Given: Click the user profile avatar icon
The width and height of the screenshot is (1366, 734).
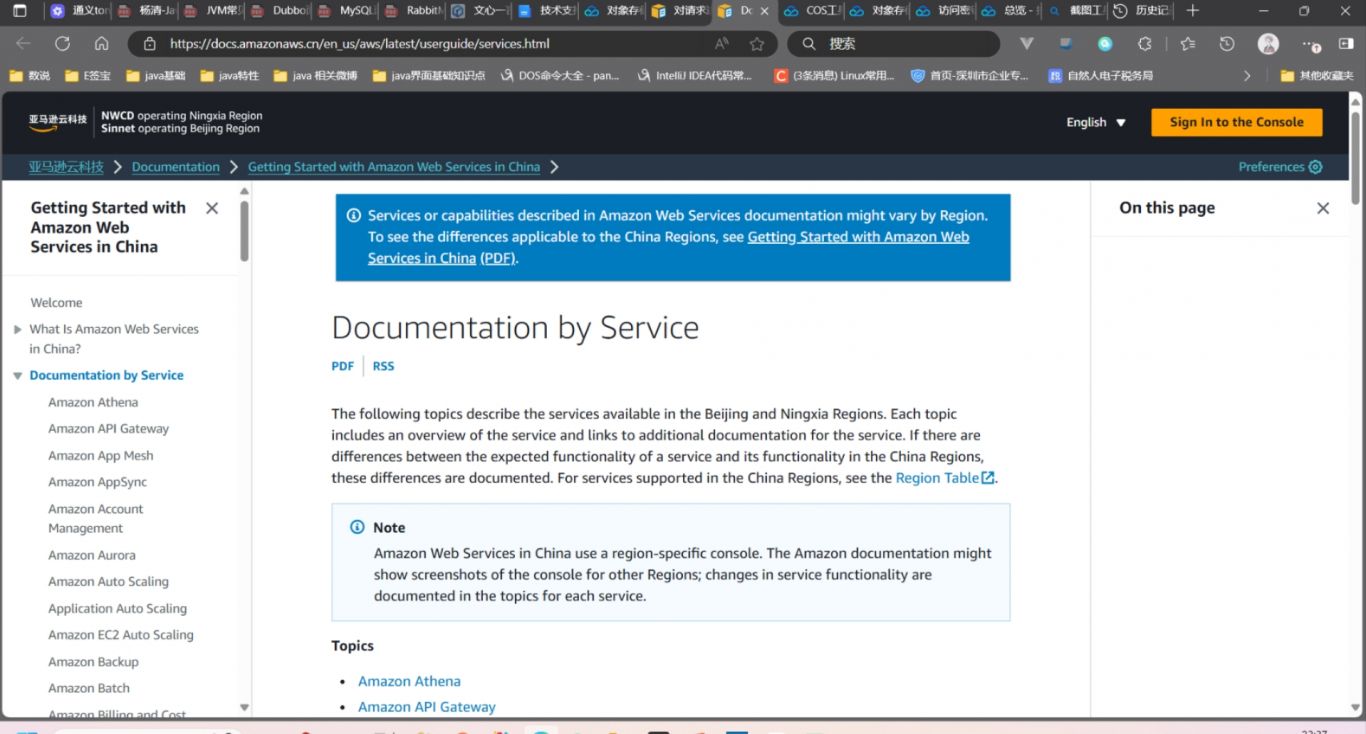Looking at the screenshot, I should click(1268, 44).
